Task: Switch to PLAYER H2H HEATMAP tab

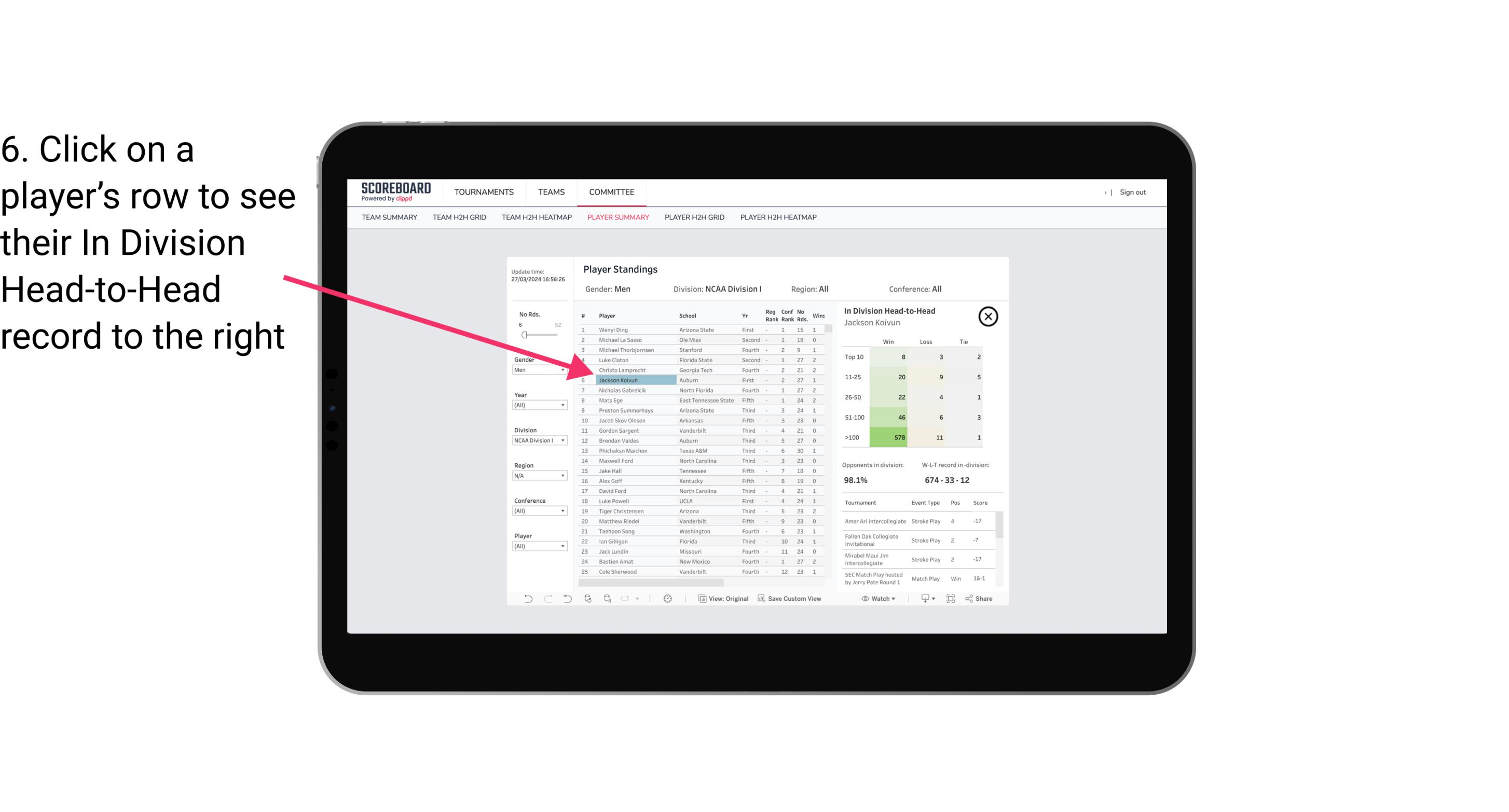Action: 780,218
